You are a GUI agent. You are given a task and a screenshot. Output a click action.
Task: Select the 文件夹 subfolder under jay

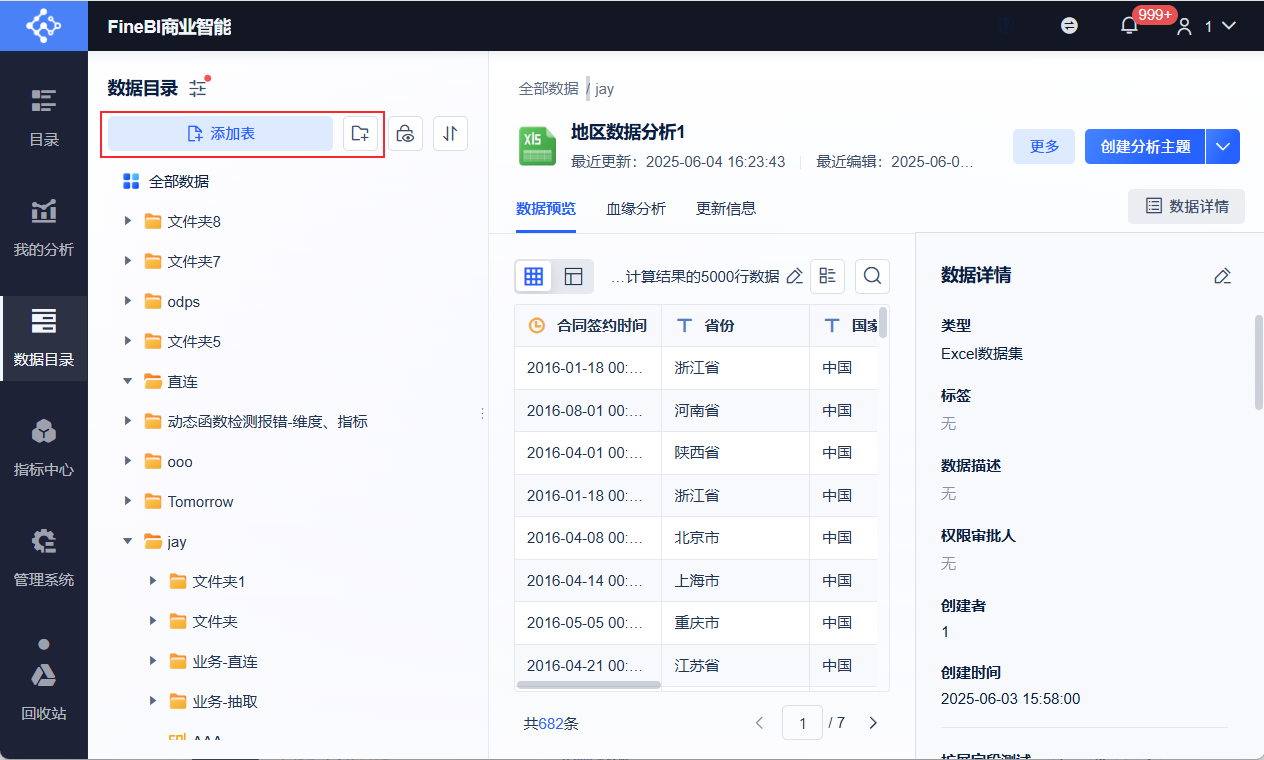click(215, 621)
